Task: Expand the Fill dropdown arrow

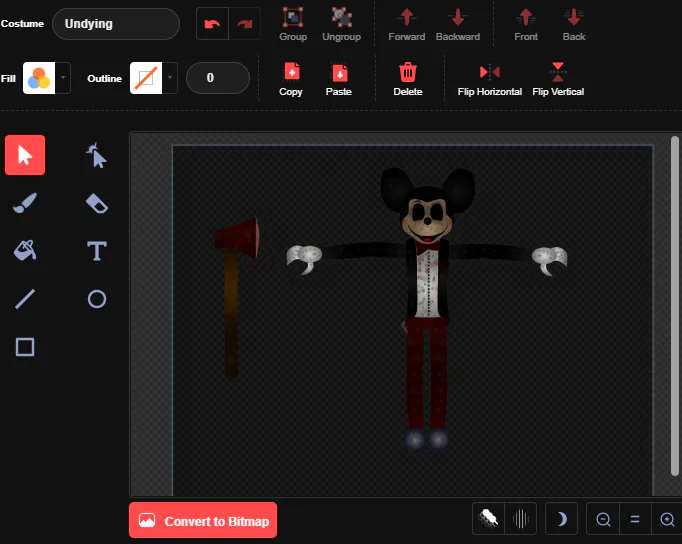Action: tap(63, 78)
